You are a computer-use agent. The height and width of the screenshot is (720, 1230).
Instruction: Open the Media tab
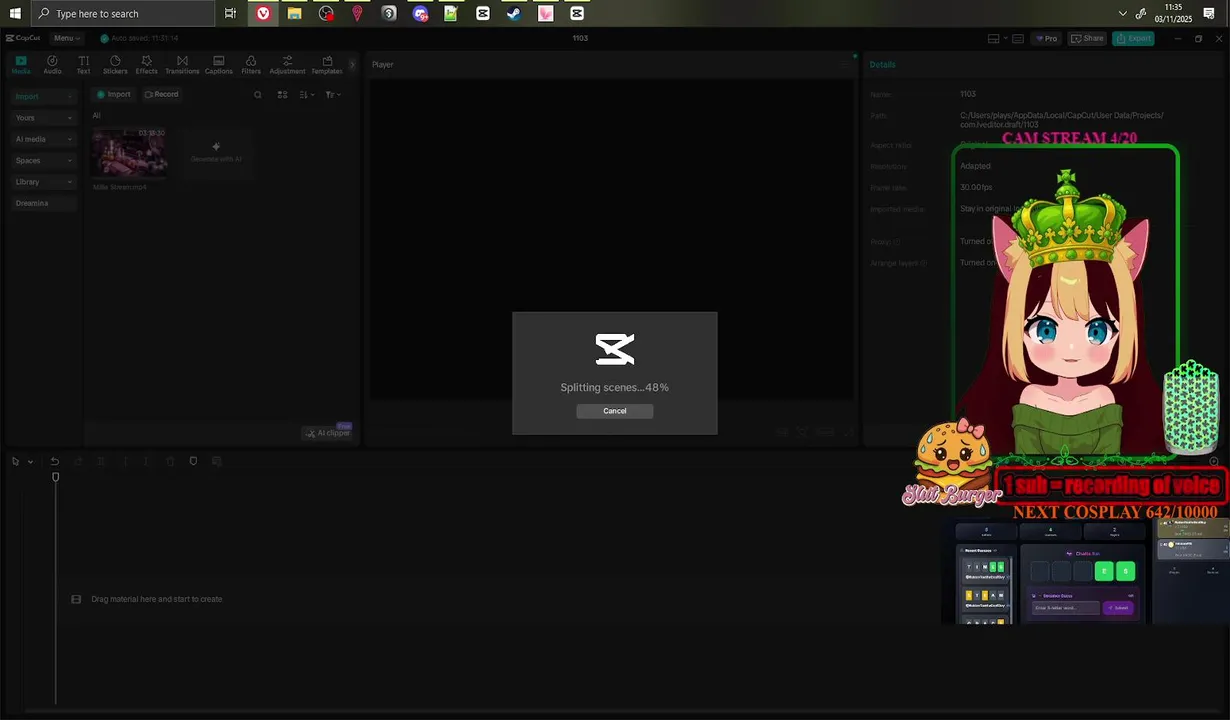coord(21,65)
